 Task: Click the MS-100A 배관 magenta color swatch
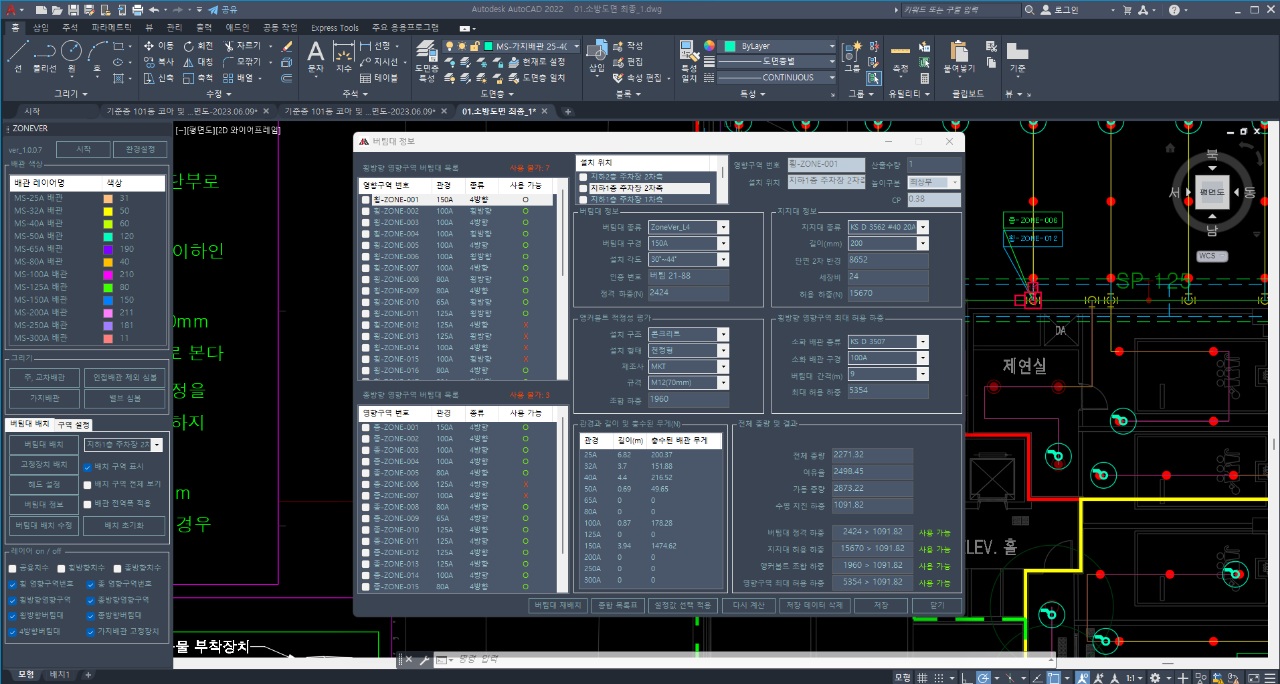(x=108, y=274)
